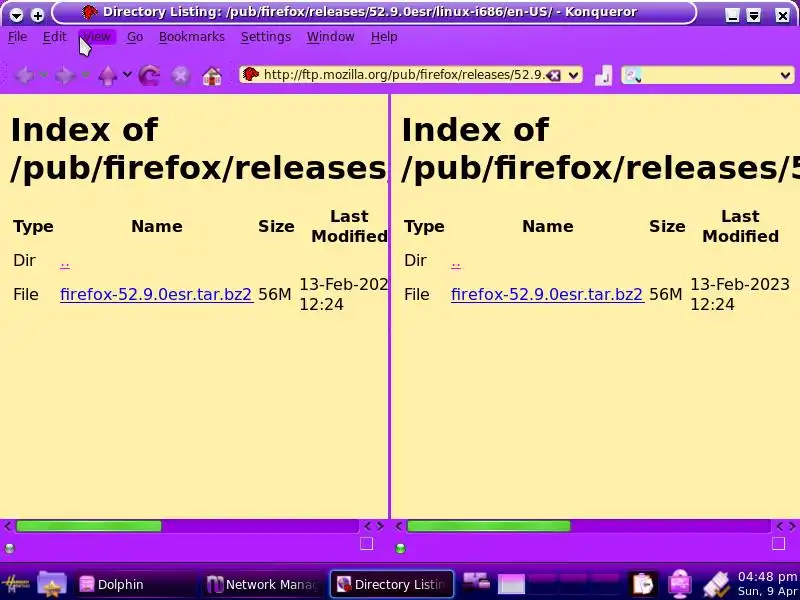
Task: Click the left view's scroll-left arrow
Action: pos(7,526)
